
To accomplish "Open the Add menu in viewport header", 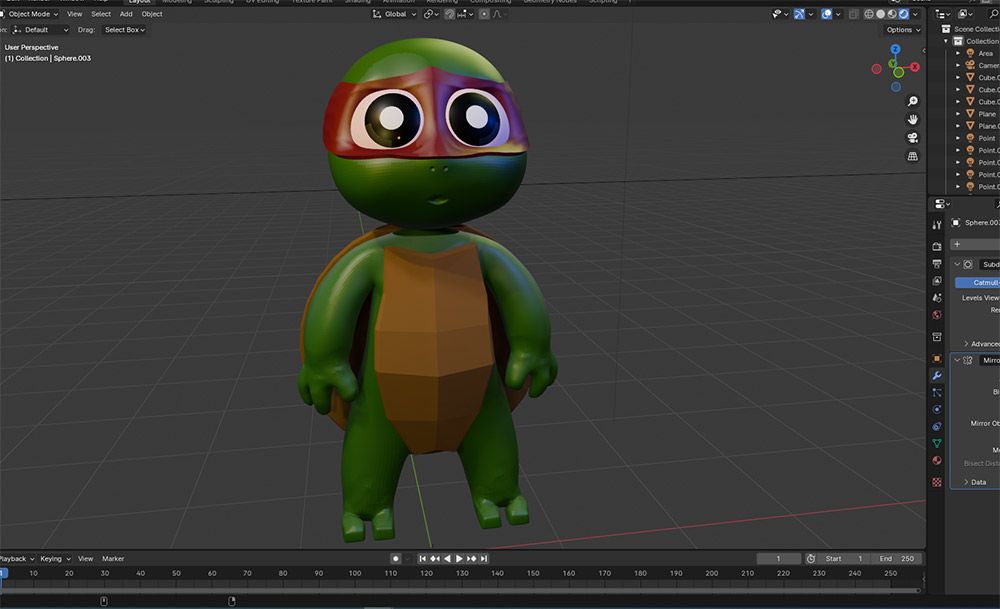I will coord(126,14).
